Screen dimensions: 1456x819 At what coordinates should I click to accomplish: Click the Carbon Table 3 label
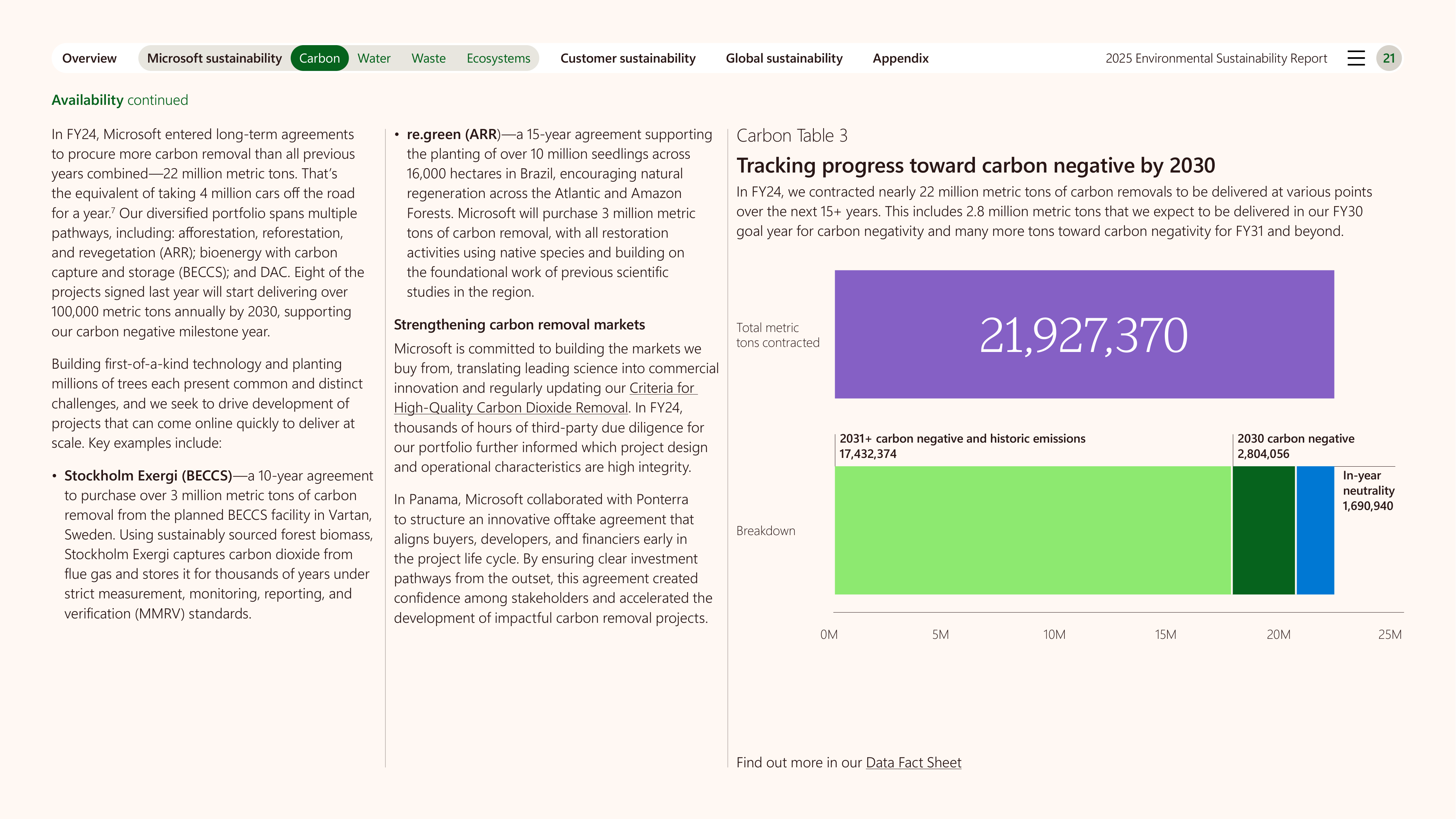coord(792,136)
